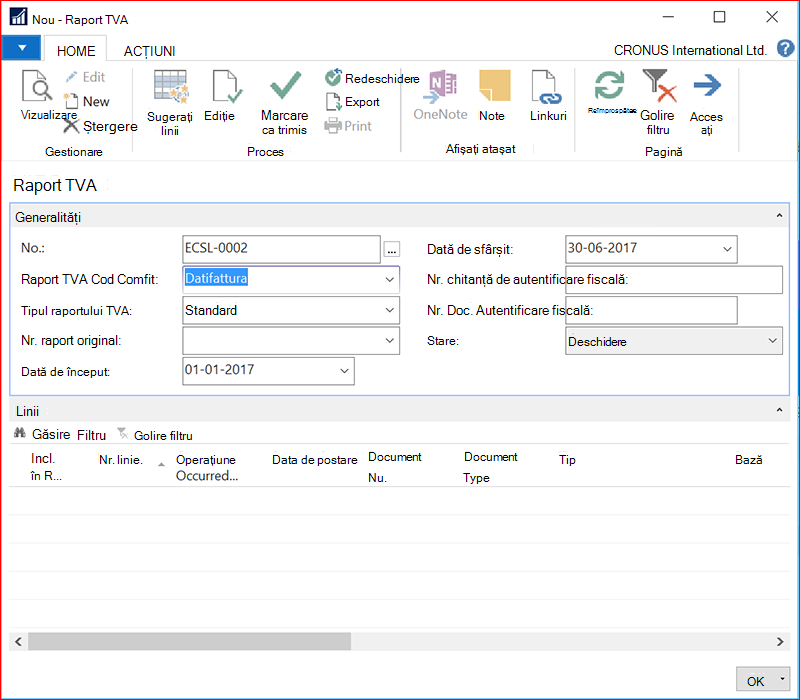Click the Nr. chitanță de autentificare fiscală field
800x700 pixels.
pos(673,280)
